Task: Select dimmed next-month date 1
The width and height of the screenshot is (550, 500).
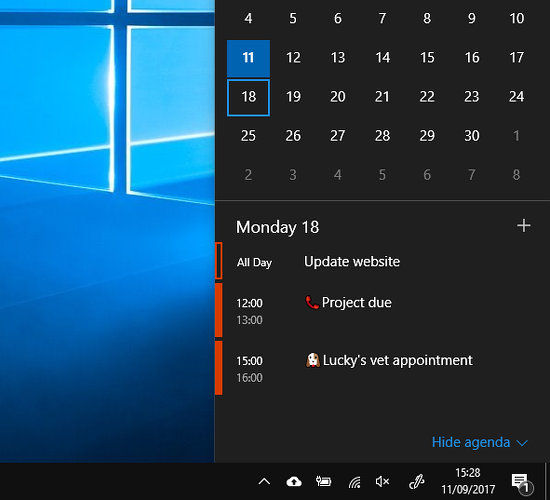Action: (517, 136)
